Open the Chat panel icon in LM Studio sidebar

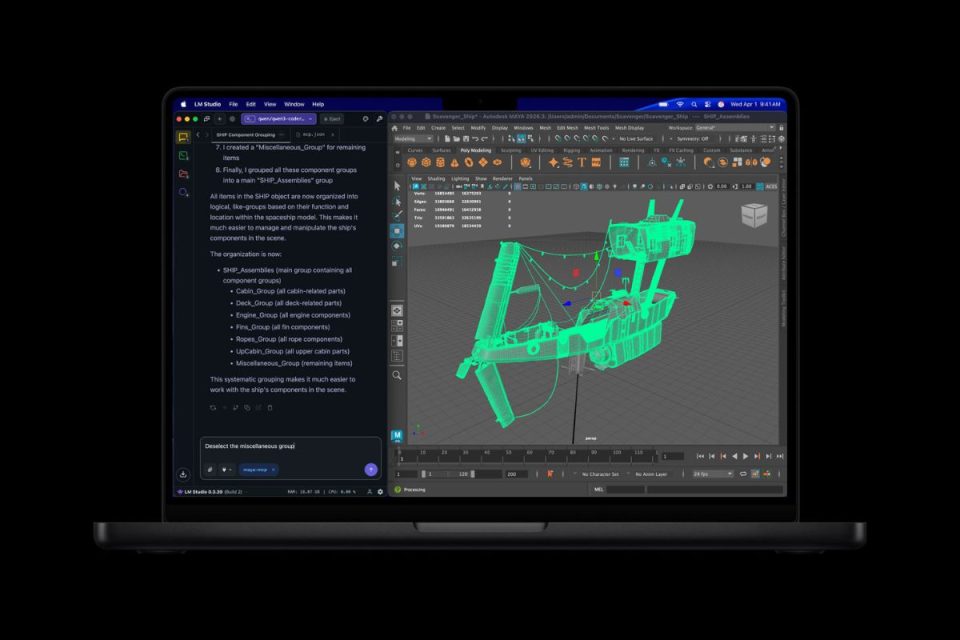click(x=183, y=137)
